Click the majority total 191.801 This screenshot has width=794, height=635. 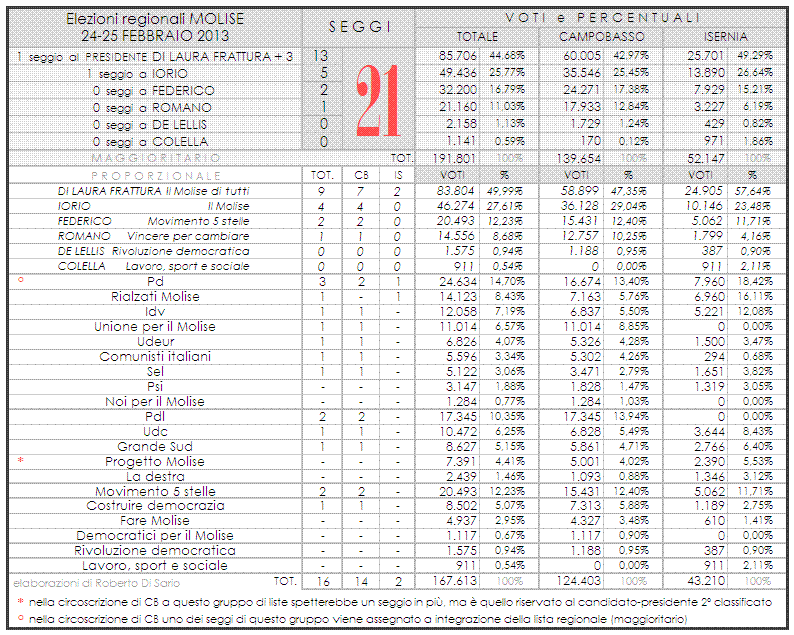click(x=454, y=158)
